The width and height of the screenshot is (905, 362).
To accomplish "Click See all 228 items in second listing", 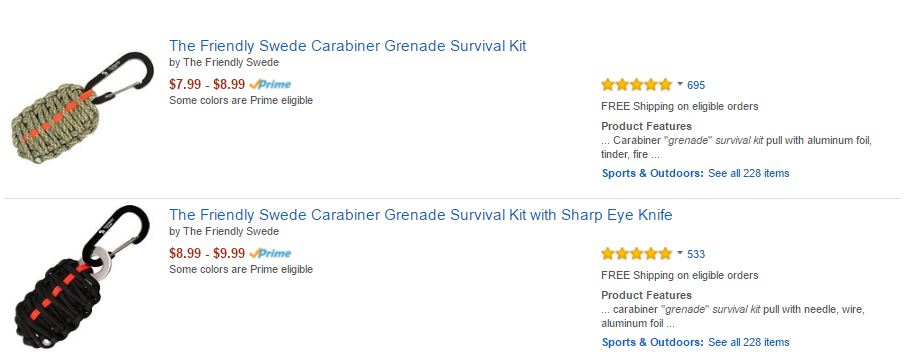I will 749,342.
